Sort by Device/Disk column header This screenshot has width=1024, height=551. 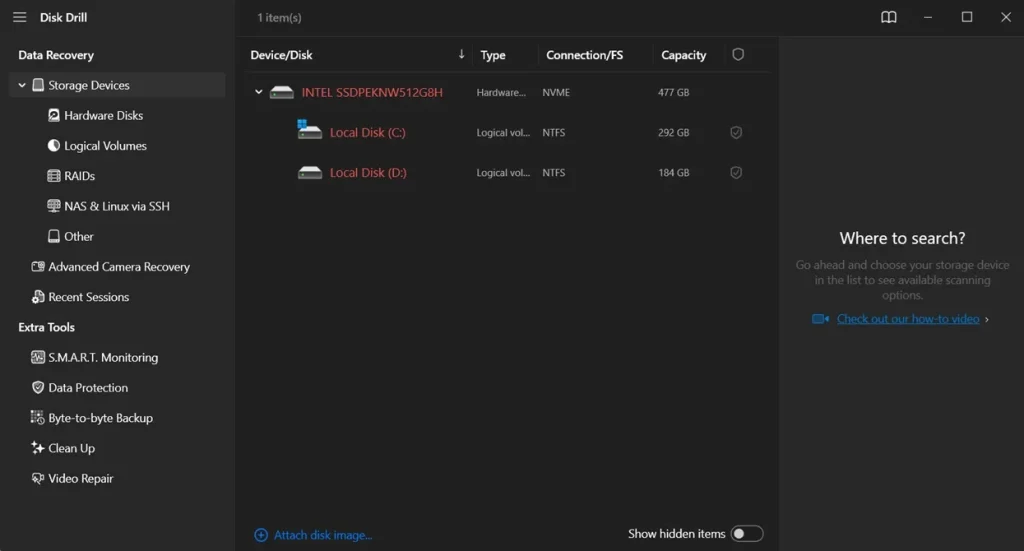pos(281,55)
